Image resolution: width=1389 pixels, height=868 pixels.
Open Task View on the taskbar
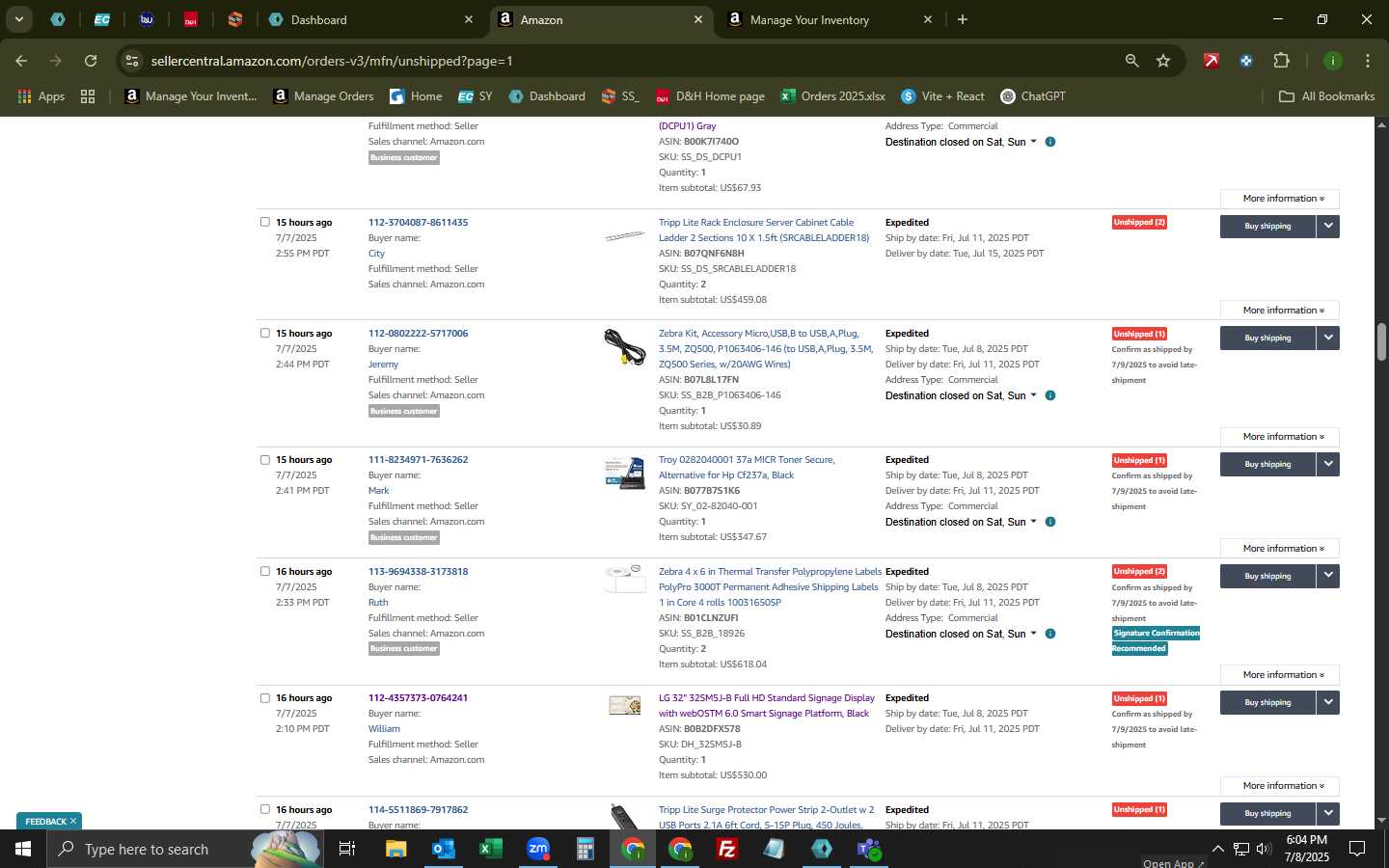click(347, 849)
